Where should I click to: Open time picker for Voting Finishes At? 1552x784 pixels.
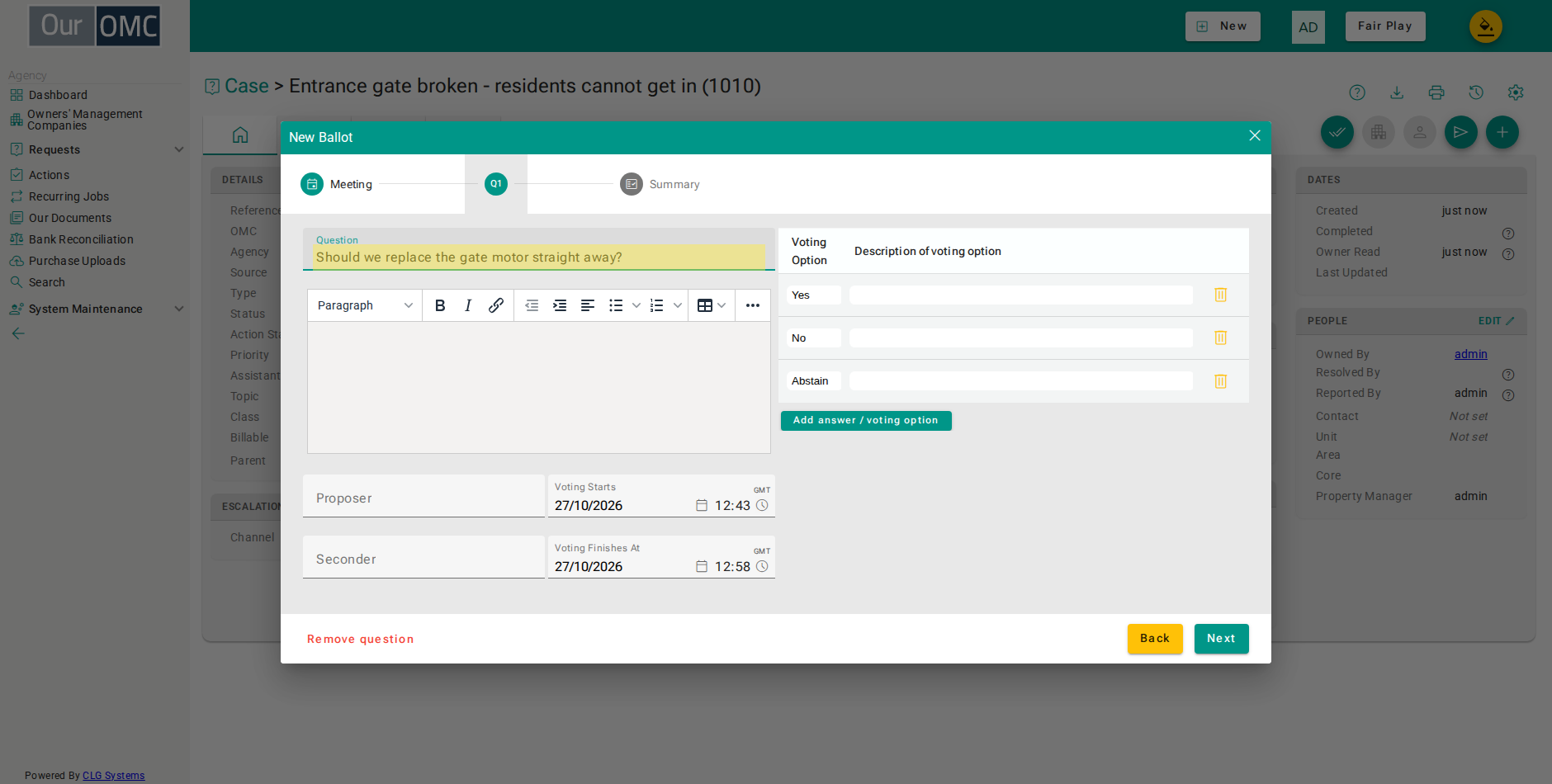pyautogui.click(x=762, y=566)
